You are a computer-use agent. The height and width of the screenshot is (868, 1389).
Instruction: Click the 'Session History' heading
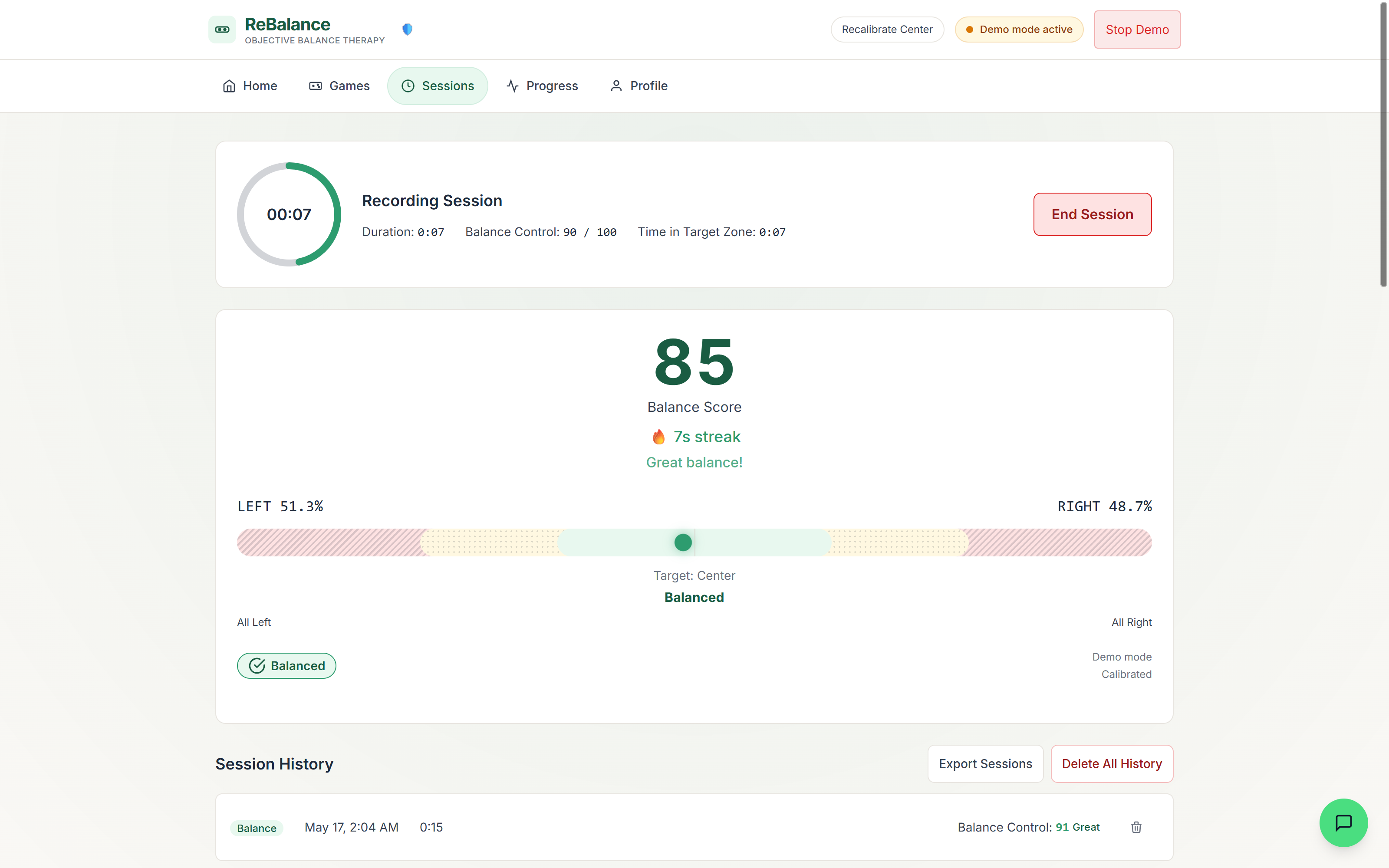click(x=274, y=763)
